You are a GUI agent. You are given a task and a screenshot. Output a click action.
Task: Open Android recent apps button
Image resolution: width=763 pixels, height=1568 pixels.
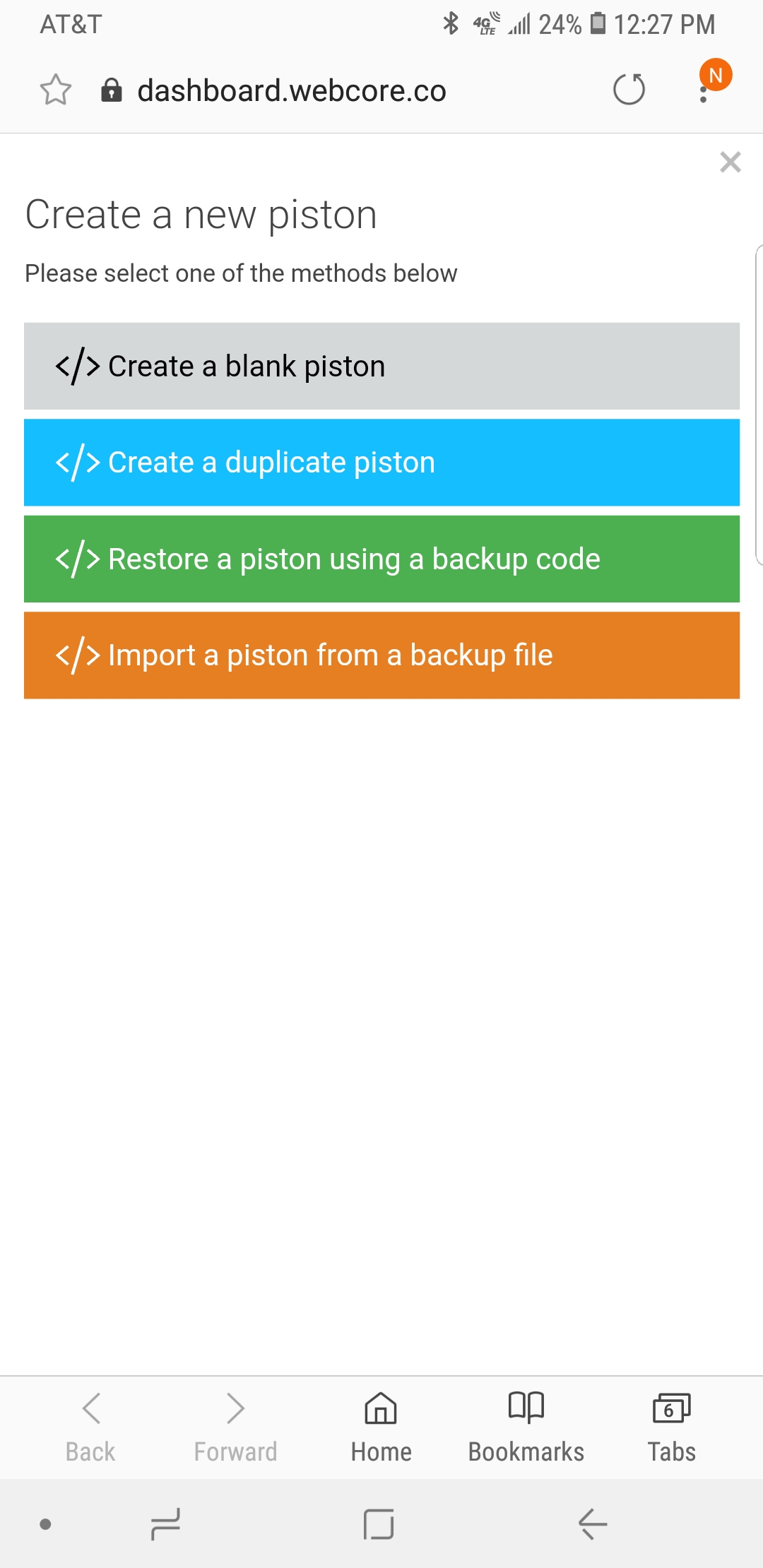[x=166, y=1524]
